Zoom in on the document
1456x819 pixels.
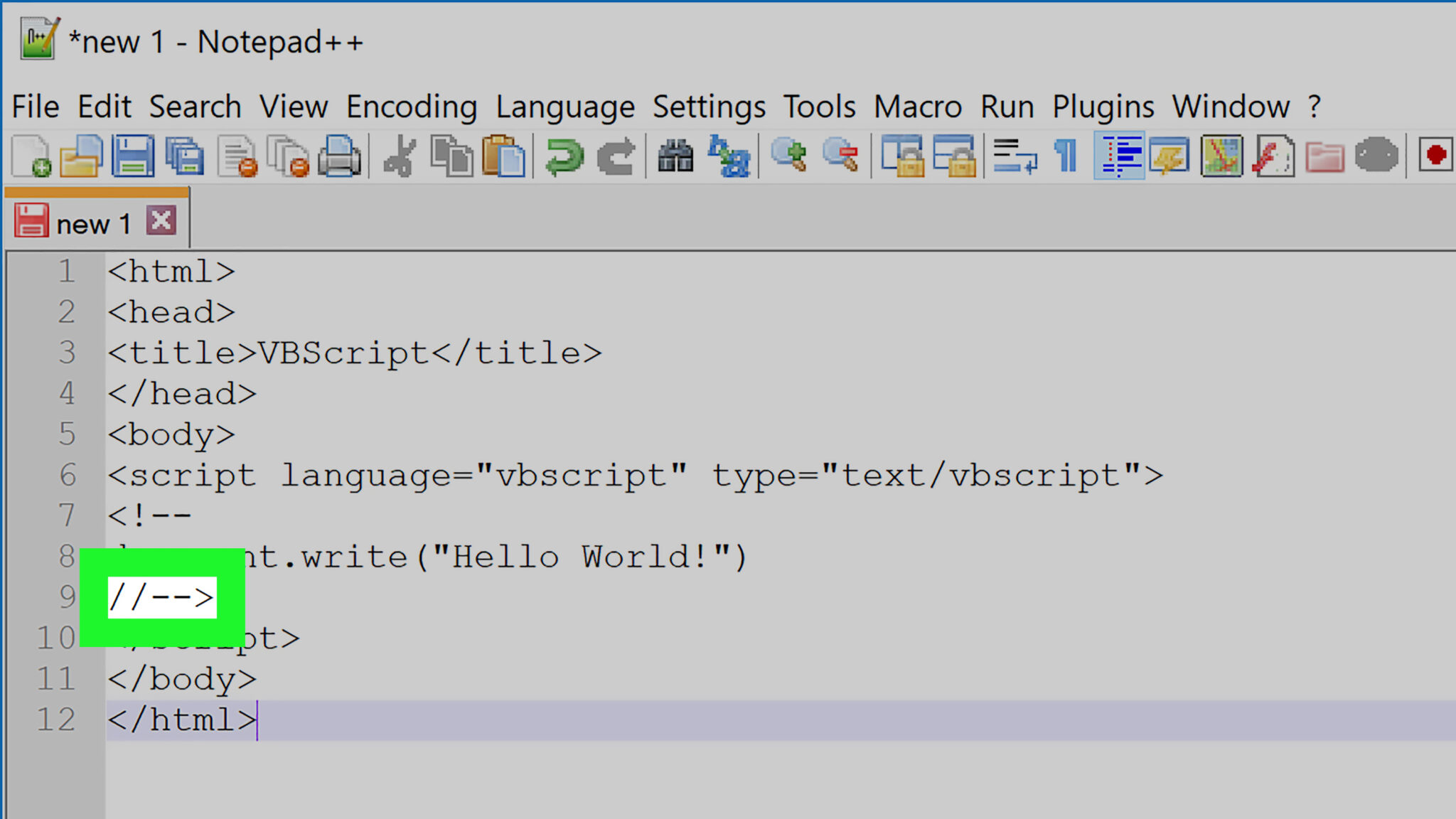click(x=791, y=156)
